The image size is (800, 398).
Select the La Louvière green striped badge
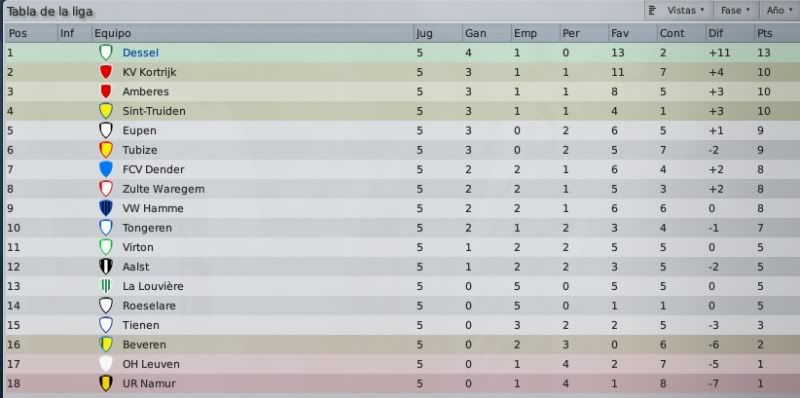point(106,286)
